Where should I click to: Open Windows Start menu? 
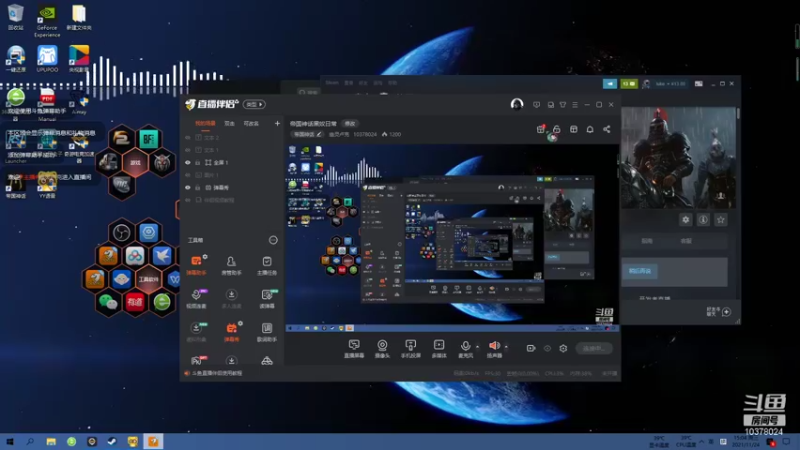click(10, 441)
